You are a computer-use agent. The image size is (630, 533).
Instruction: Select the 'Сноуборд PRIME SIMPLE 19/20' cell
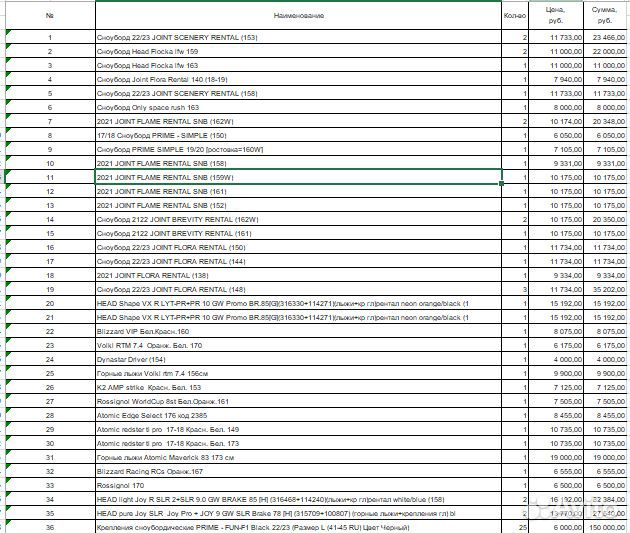(x=298, y=148)
